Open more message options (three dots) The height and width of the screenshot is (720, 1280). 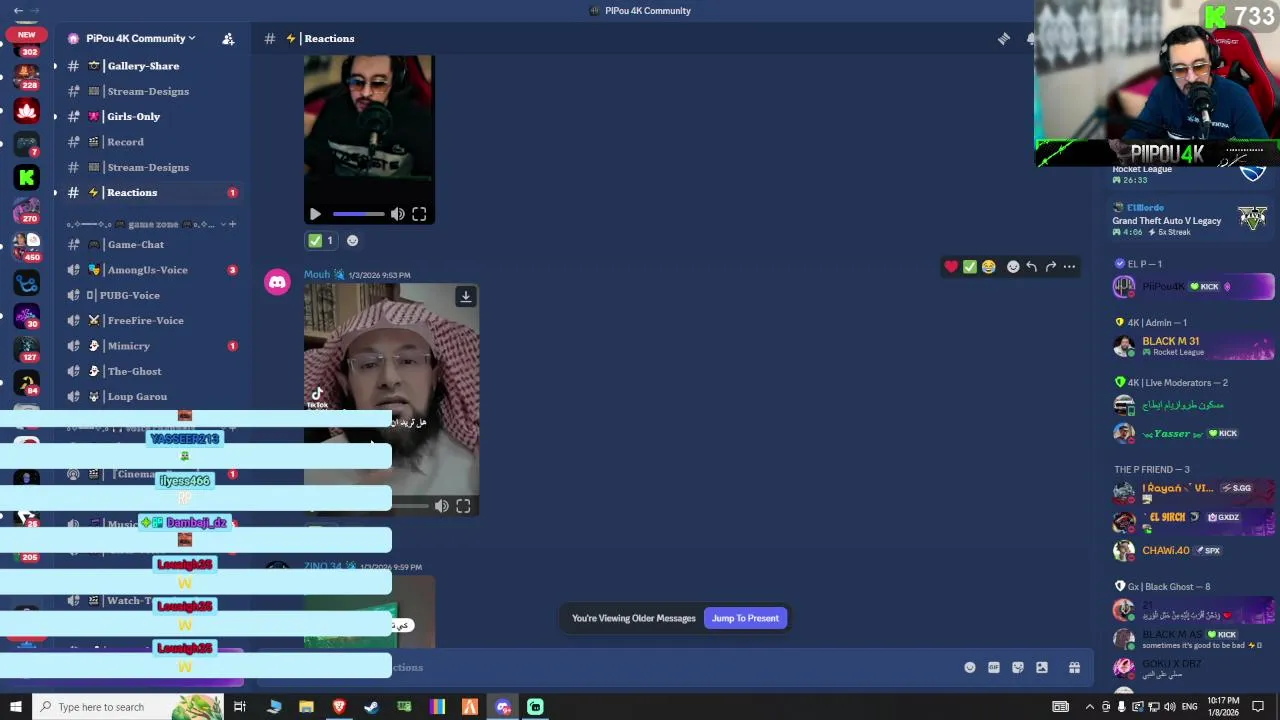[x=1069, y=266]
